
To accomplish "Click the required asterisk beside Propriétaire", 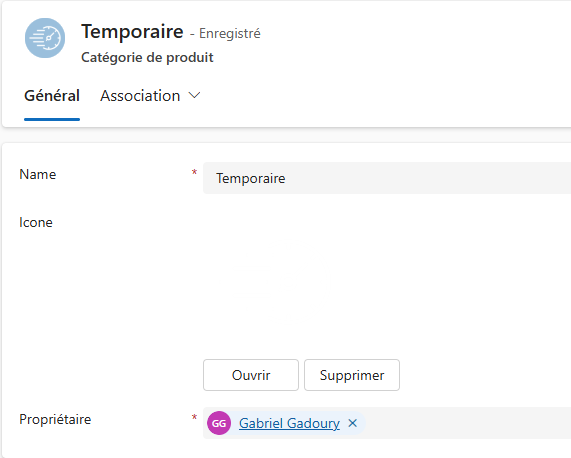I will [194, 417].
